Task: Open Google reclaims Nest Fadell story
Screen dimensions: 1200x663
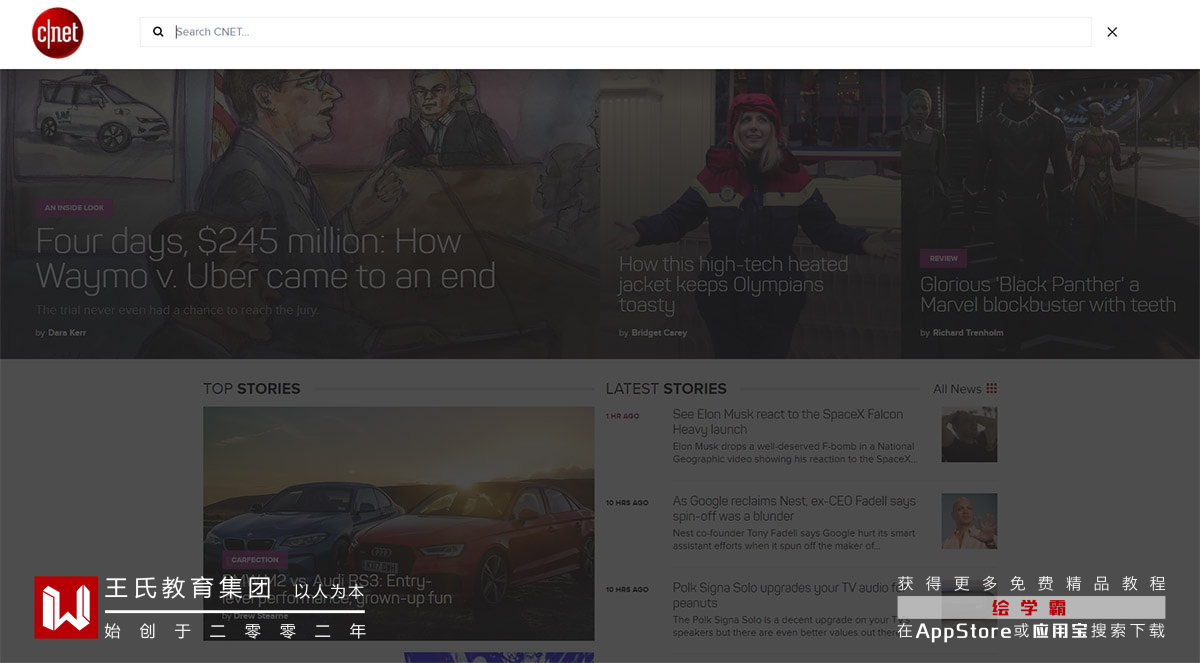Action: [x=794, y=509]
